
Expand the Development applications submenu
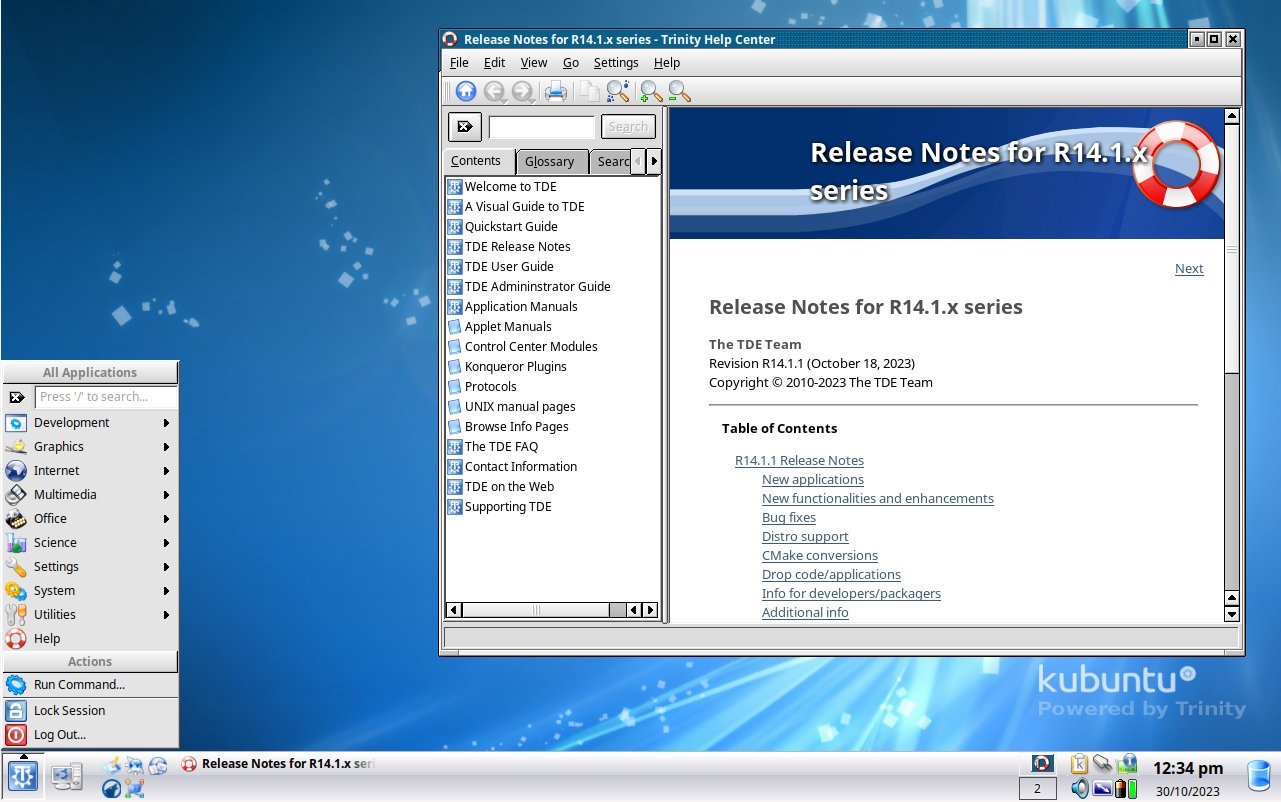pyautogui.click(x=90, y=423)
